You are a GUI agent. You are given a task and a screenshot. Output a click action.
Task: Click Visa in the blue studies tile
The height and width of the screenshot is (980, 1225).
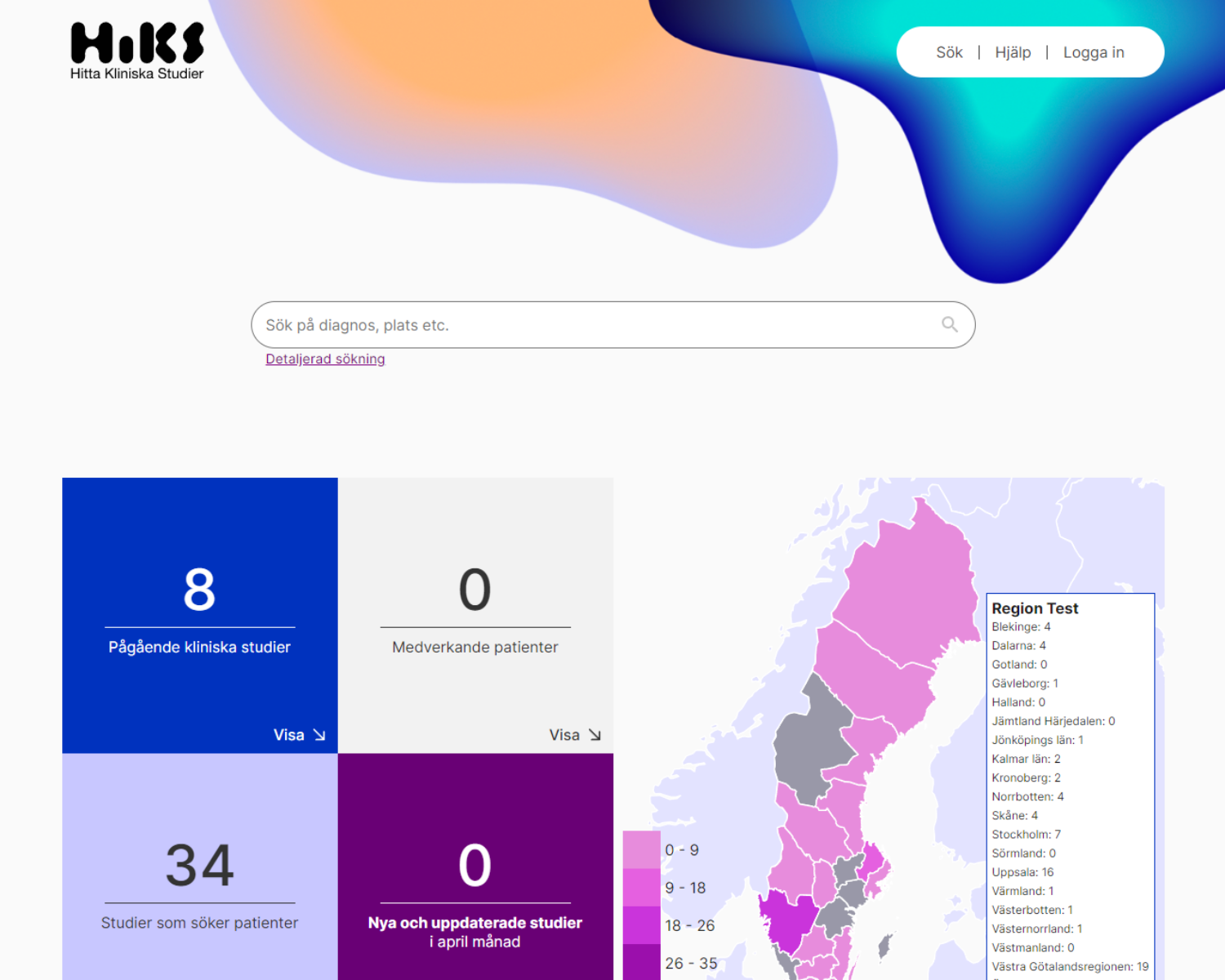[289, 735]
